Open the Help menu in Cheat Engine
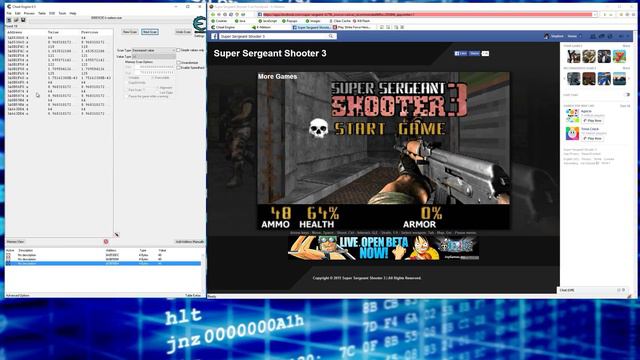This screenshot has width=640, height=360. point(73,13)
